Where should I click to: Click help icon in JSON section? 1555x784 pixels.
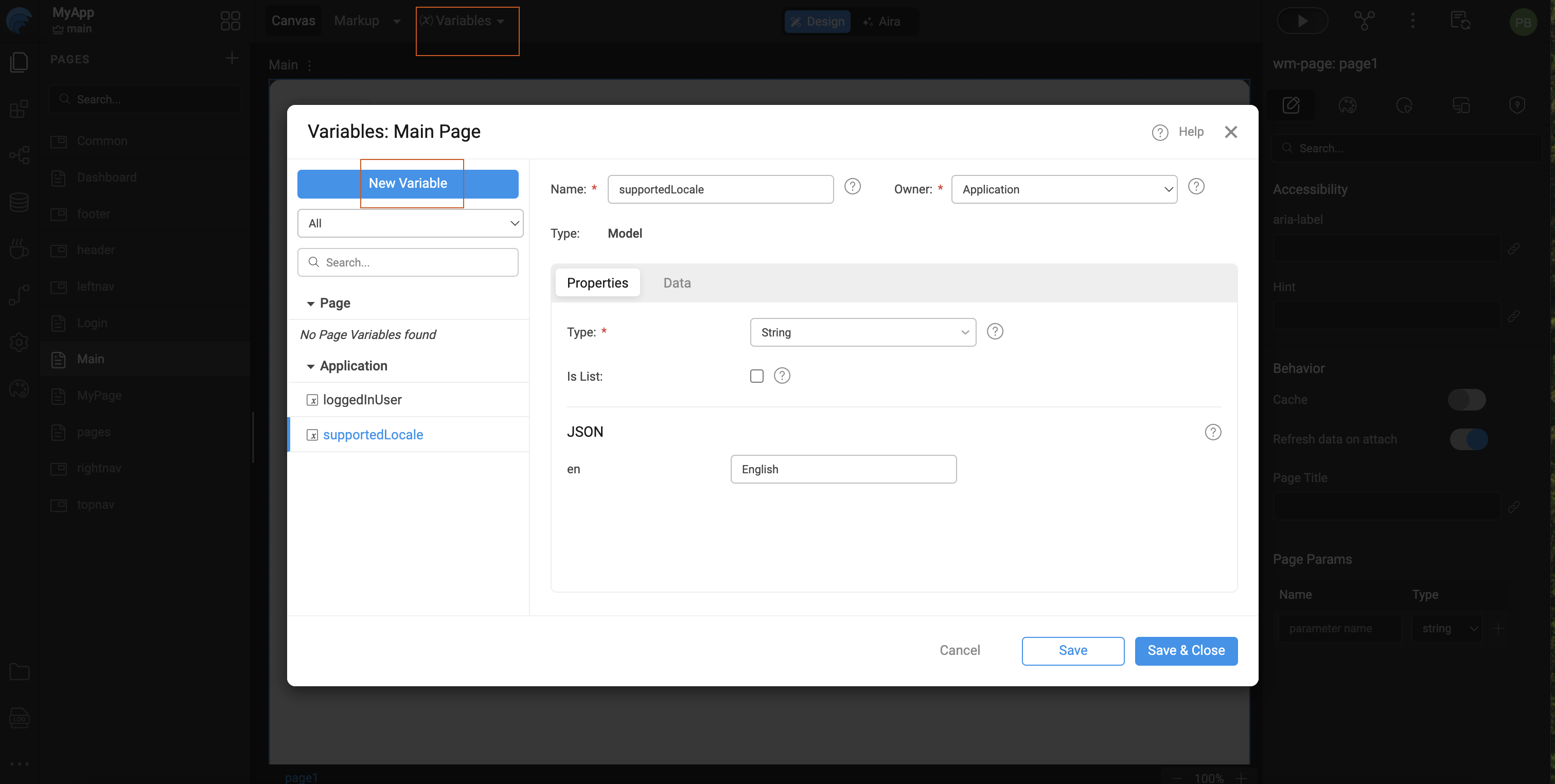tap(1212, 432)
